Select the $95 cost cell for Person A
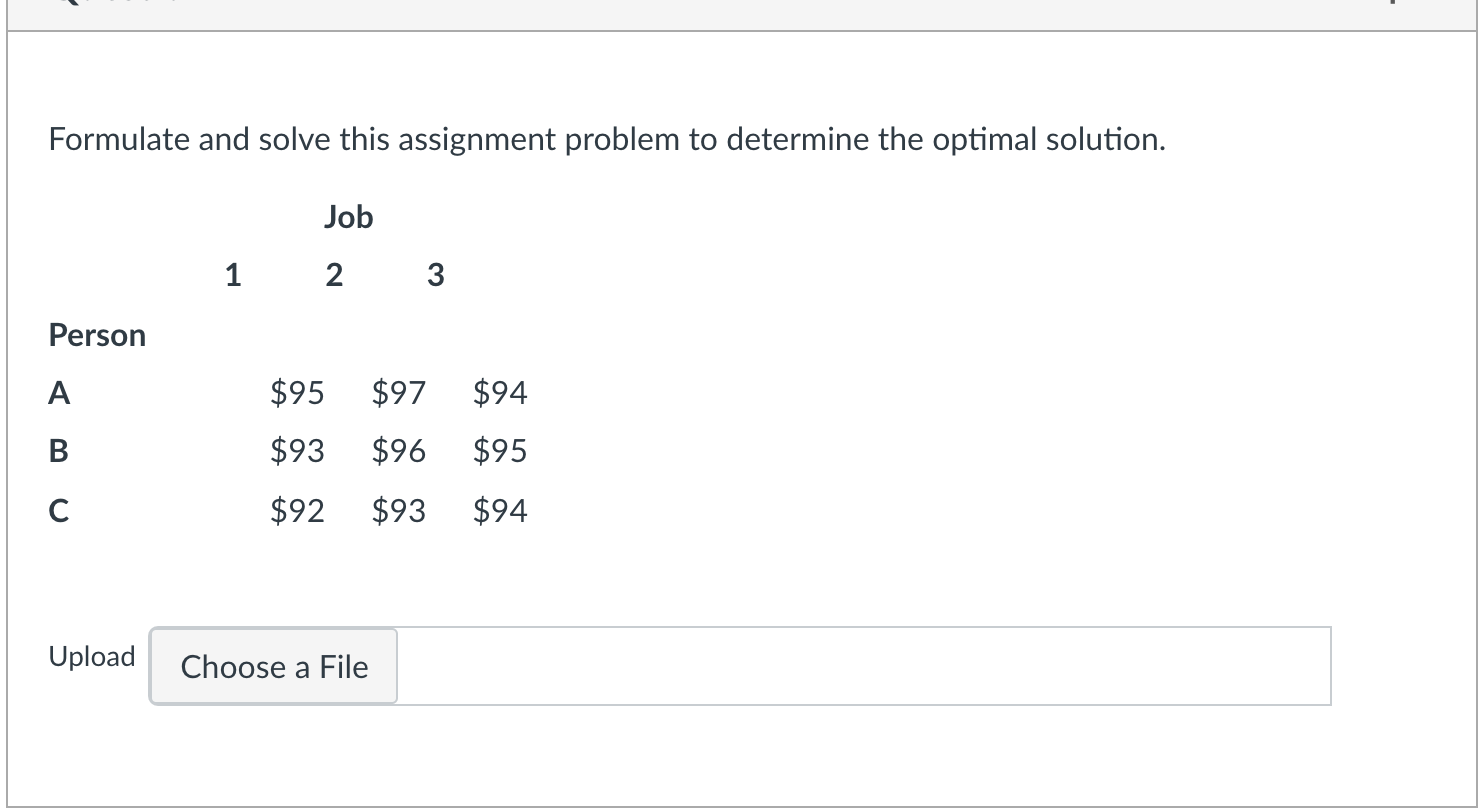 point(297,393)
